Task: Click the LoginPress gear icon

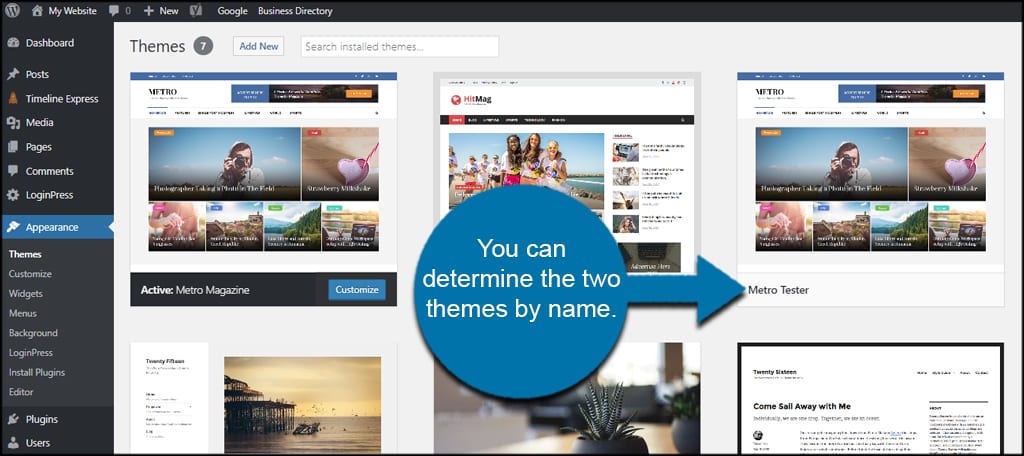Action: pyautogui.click(x=13, y=195)
